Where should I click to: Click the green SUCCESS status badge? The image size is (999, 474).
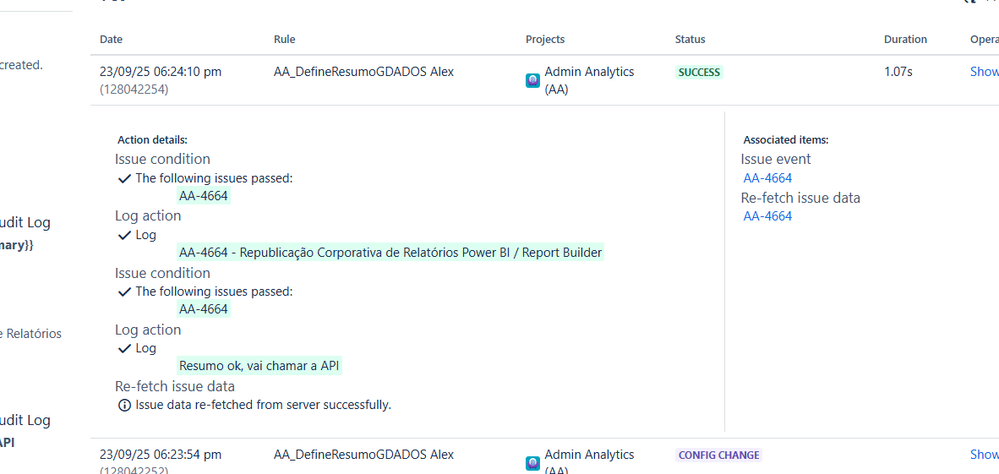pos(699,73)
